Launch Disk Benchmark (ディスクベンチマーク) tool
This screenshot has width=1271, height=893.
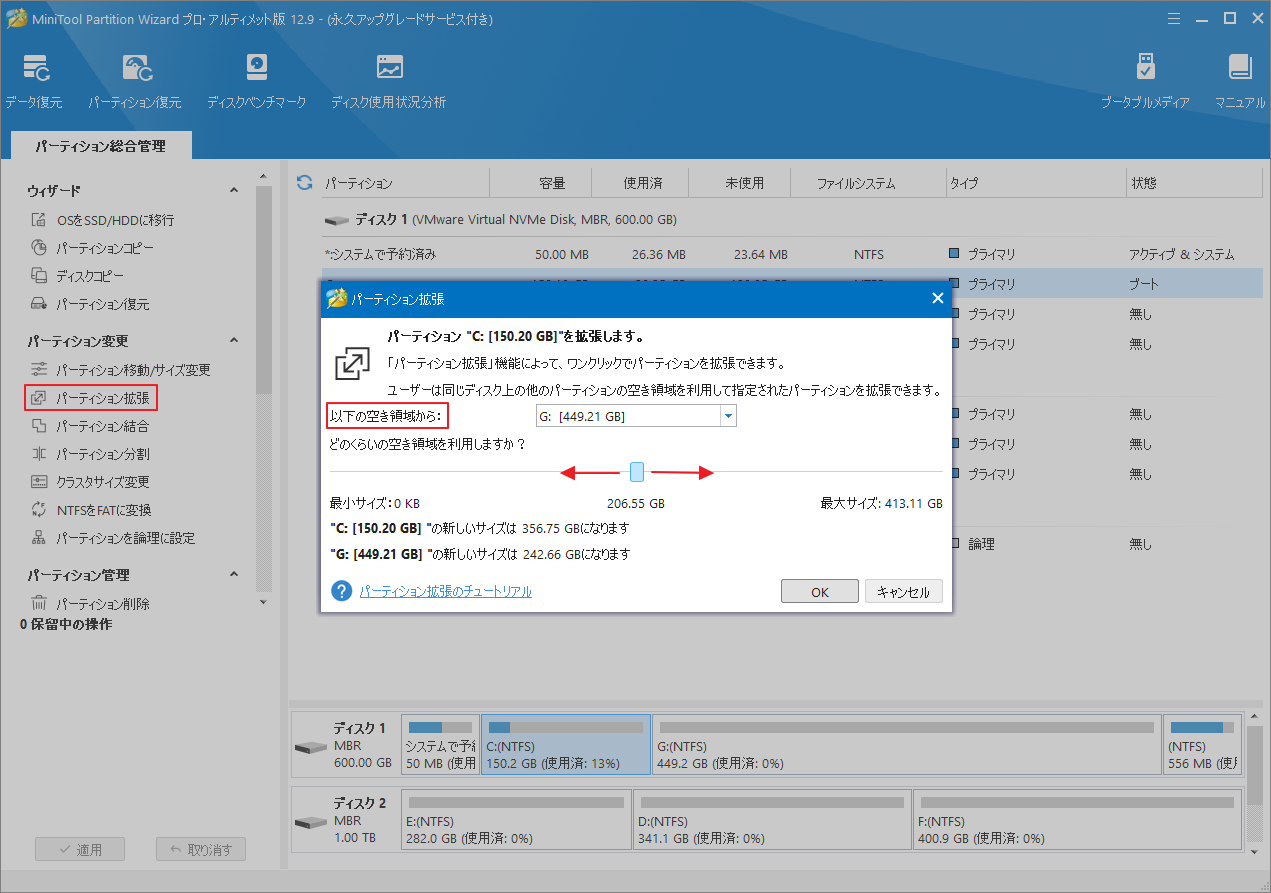[257, 80]
